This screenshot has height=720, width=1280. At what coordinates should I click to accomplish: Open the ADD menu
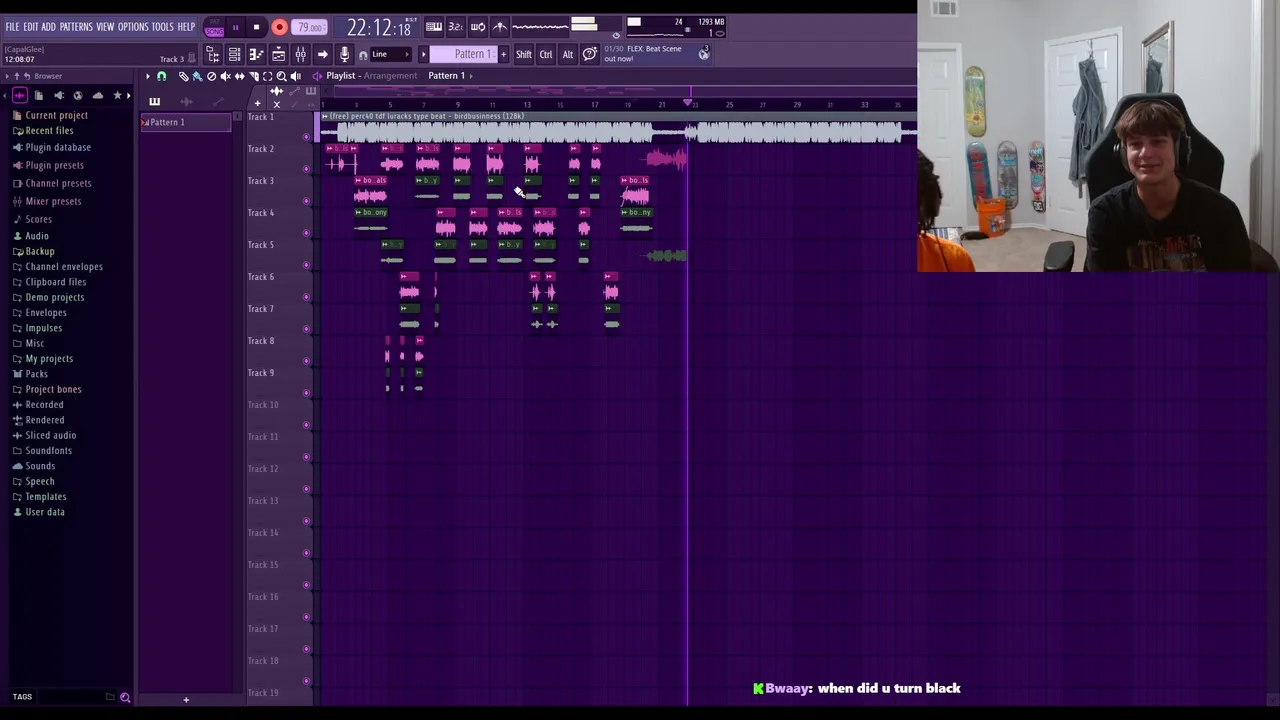(x=48, y=27)
